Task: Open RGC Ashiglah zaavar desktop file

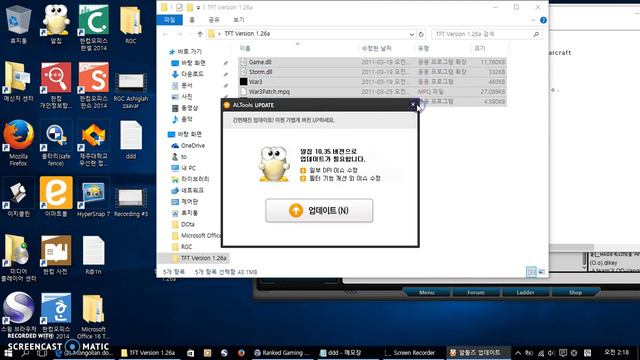Action: click(x=131, y=91)
